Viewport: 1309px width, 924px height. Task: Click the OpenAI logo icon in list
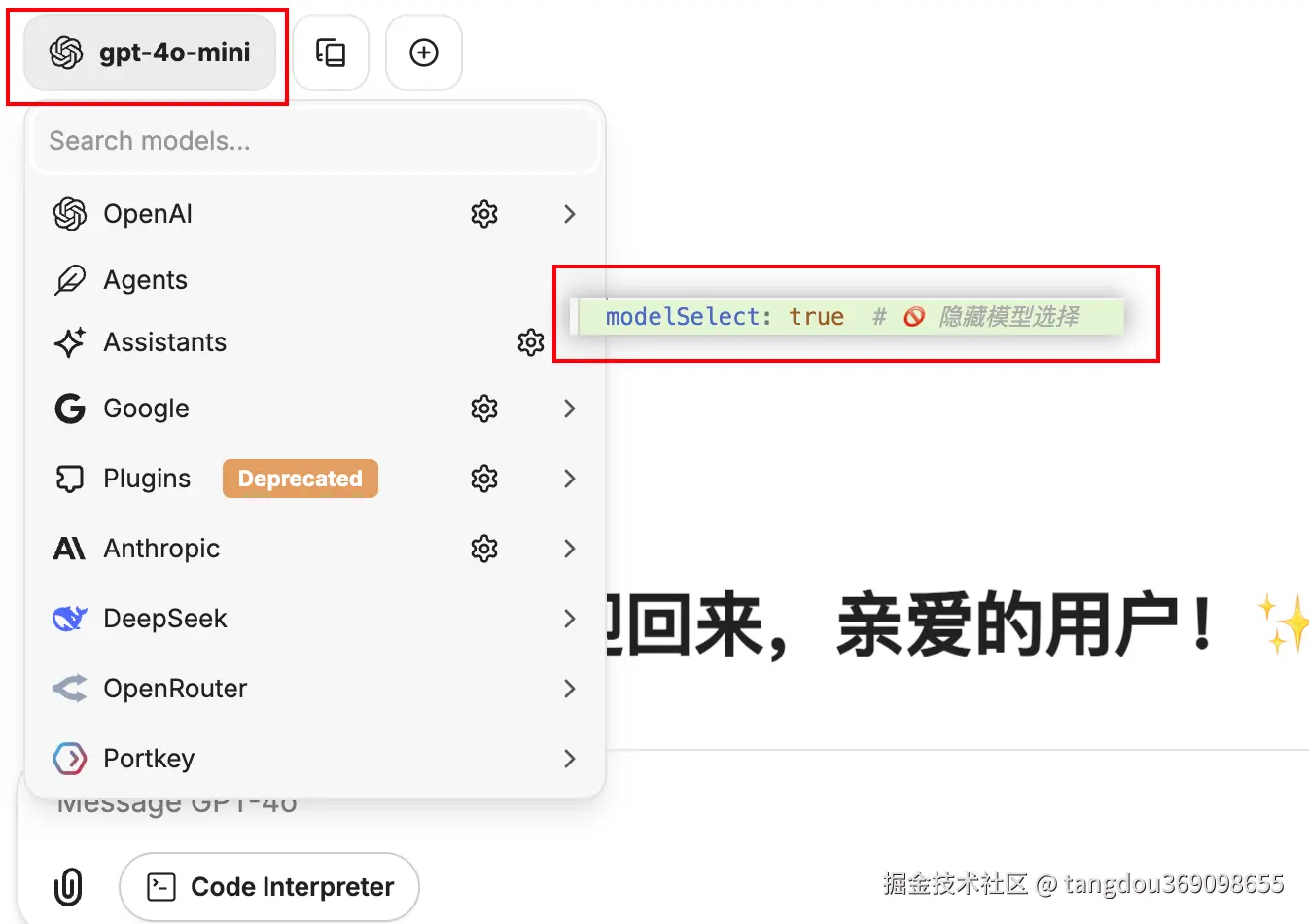pos(70,214)
